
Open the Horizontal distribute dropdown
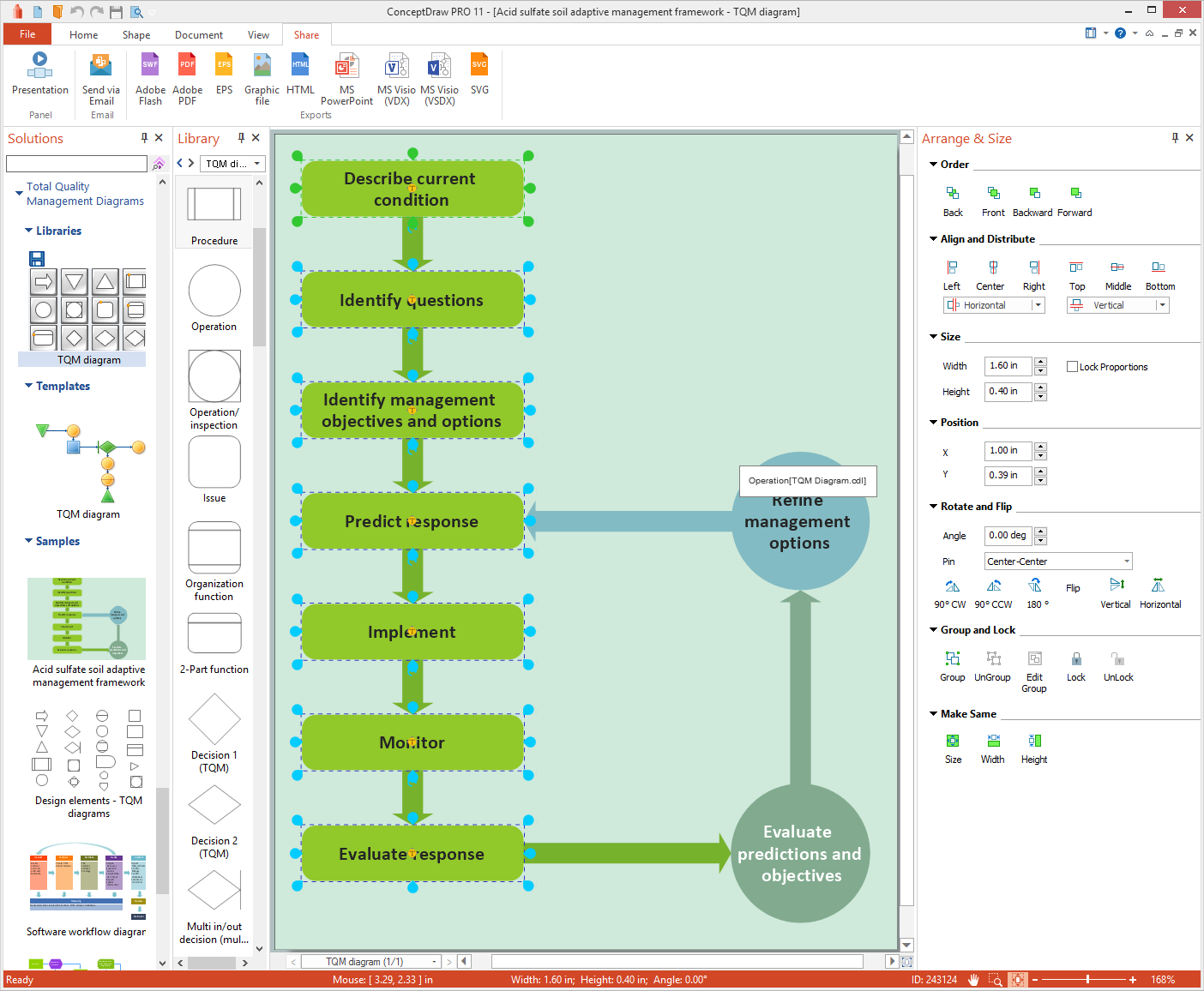pos(1038,305)
